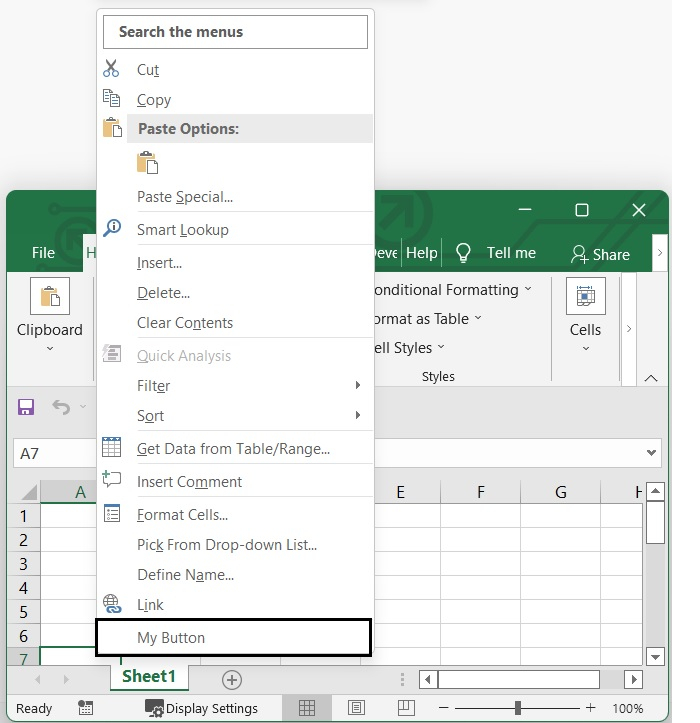Click the Link globe icon
The image size is (700, 723).
112,604
